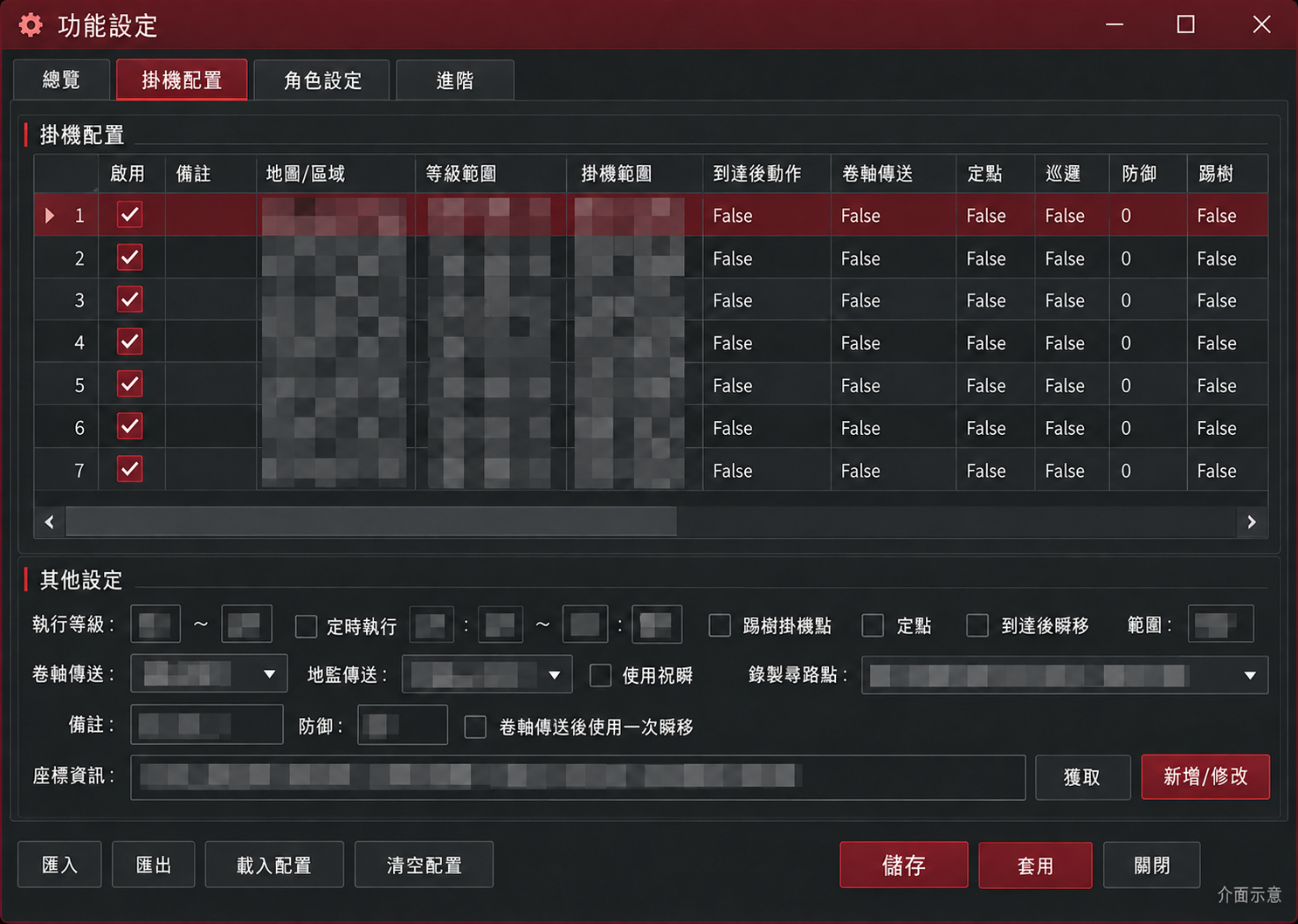Click the horizontal scrollbar thumb of table
The width and height of the screenshot is (1298, 924).
pos(371,521)
